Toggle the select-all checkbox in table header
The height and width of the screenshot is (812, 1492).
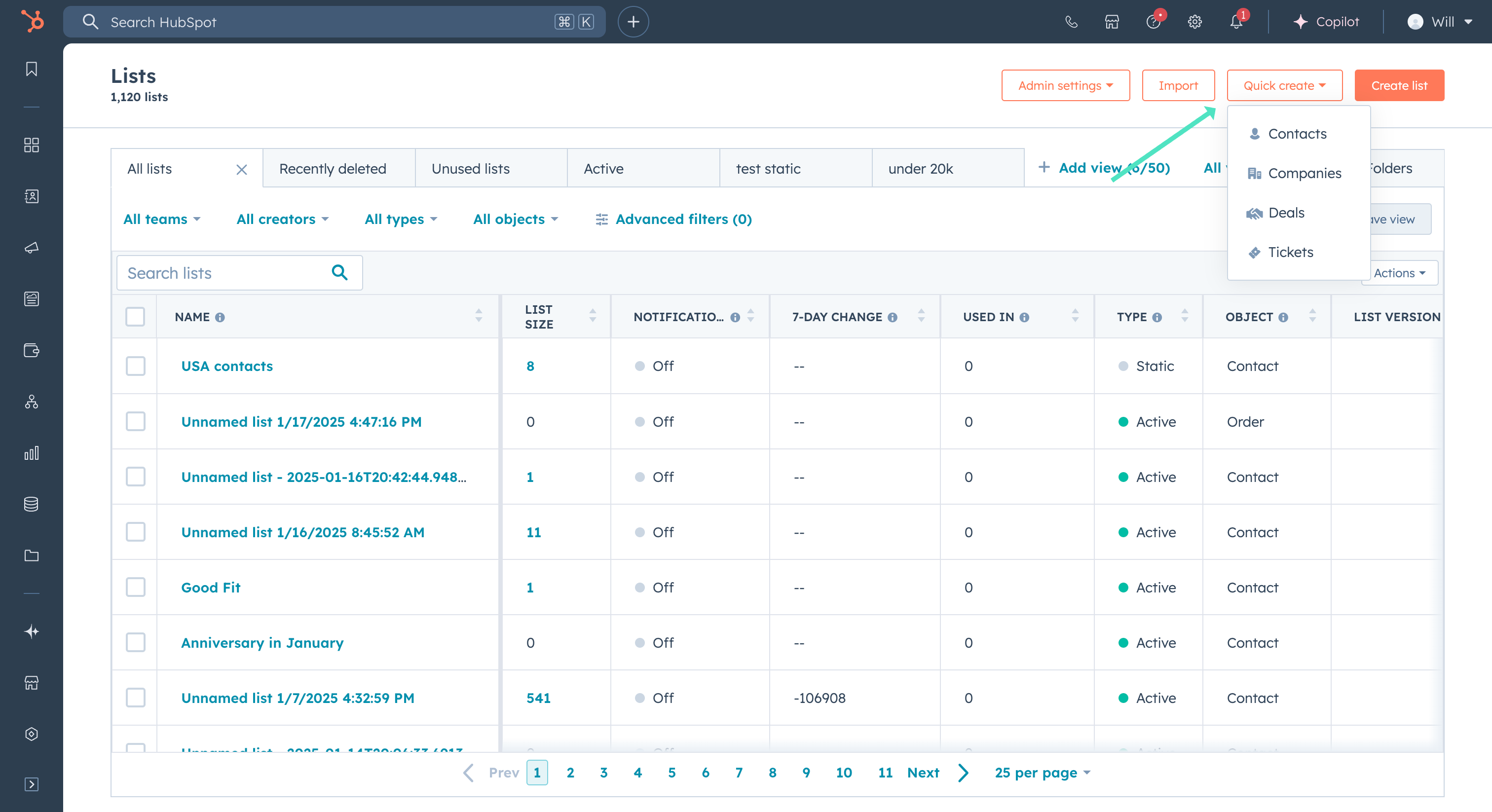pyautogui.click(x=135, y=317)
